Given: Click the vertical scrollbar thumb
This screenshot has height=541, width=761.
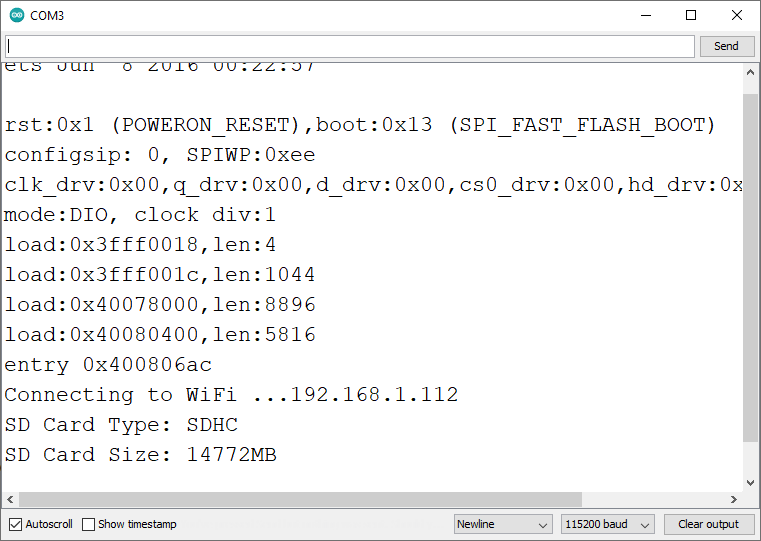Looking at the screenshot, I should pyautogui.click(x=750, y=267).
